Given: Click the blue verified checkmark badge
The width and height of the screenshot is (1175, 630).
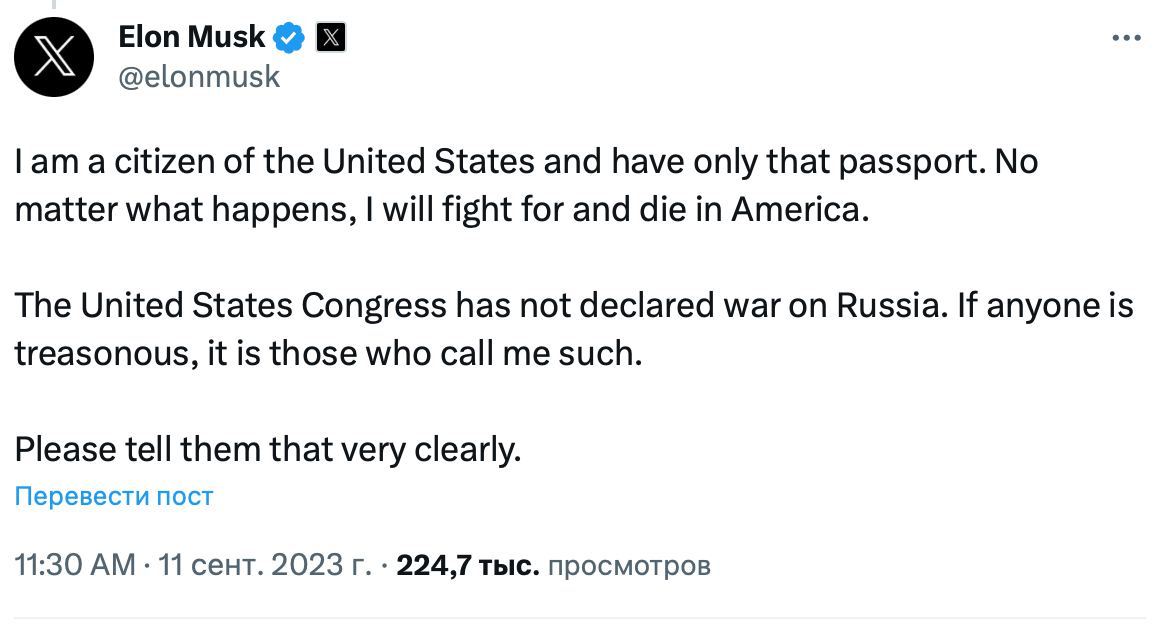Looking at the screenshot, I should (x=290, y=38).
